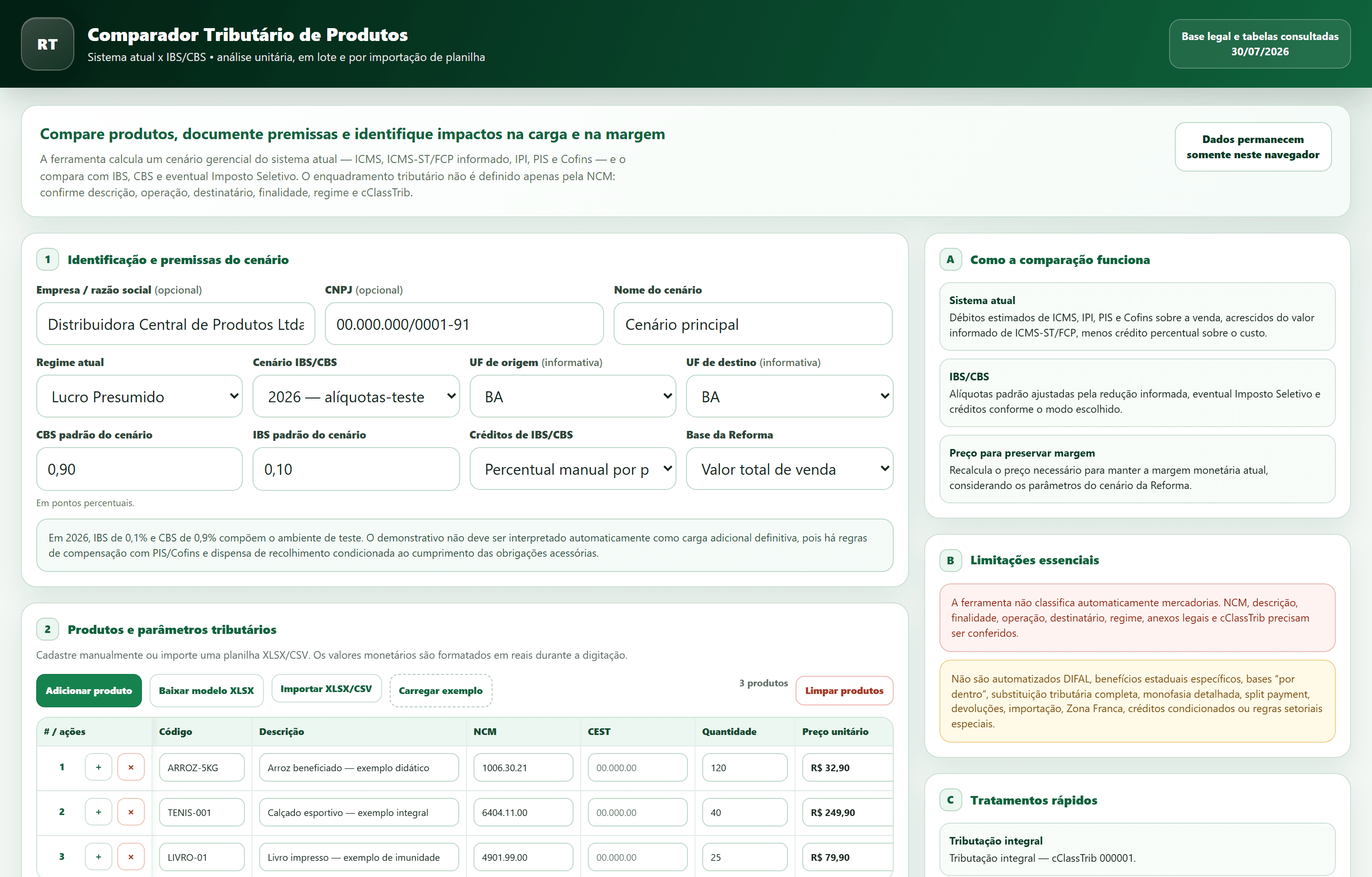The image size is (1372, 877).
Task: Click Importar XLSX/CSV button
Action: [x=326, y=689]
